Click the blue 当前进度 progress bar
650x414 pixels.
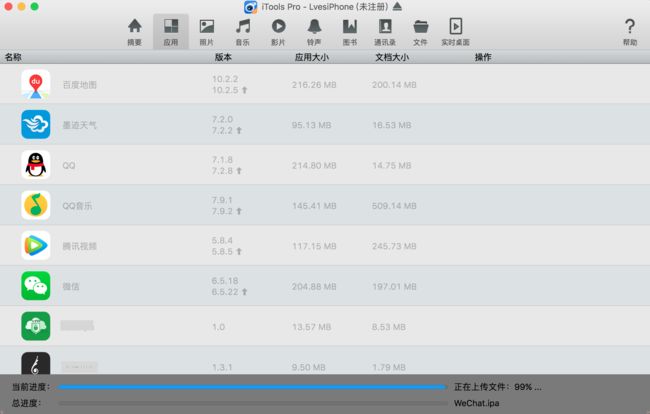tap(253, 387)
